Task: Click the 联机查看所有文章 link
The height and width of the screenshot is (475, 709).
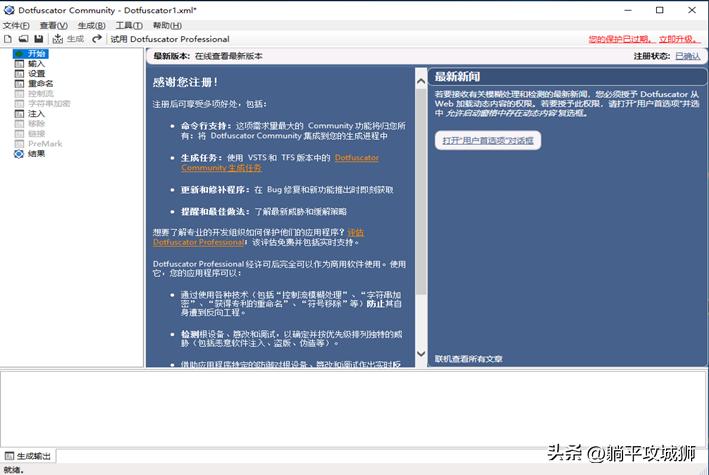Action: (x=468, y=359)
